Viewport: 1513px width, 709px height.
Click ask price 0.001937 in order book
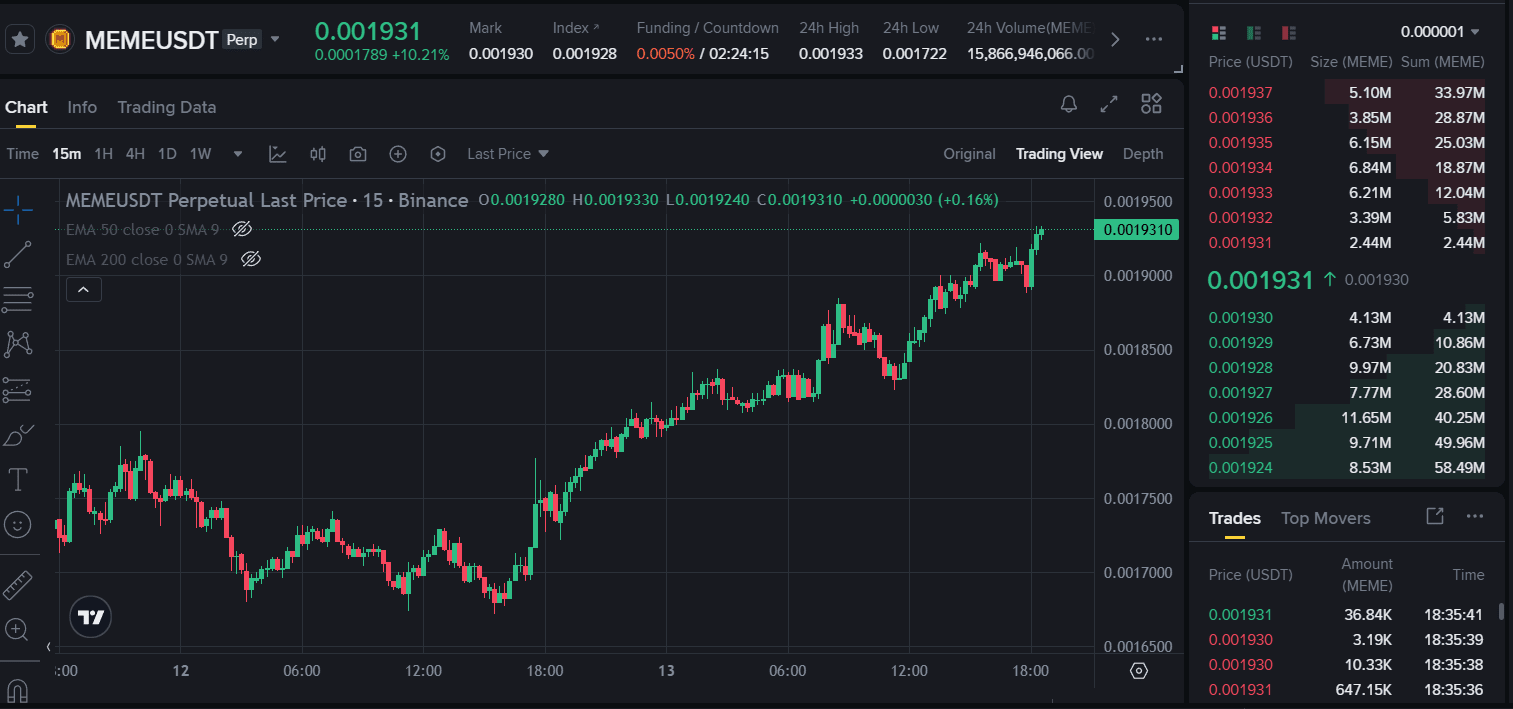click(1241, 93)
